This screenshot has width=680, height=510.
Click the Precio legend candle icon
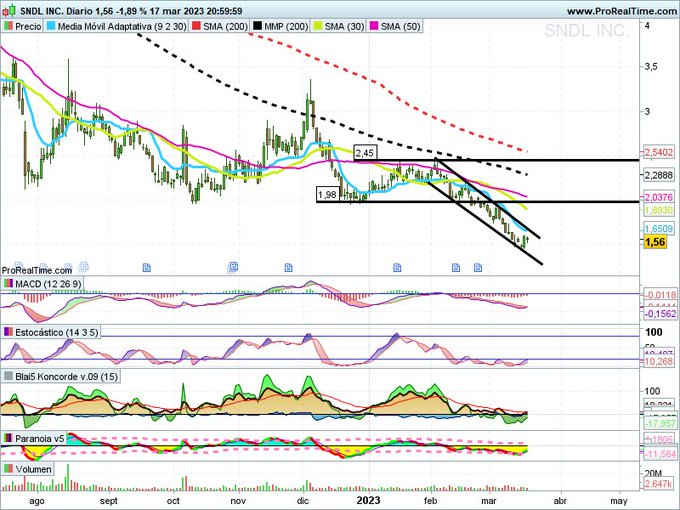coord(8,26)
